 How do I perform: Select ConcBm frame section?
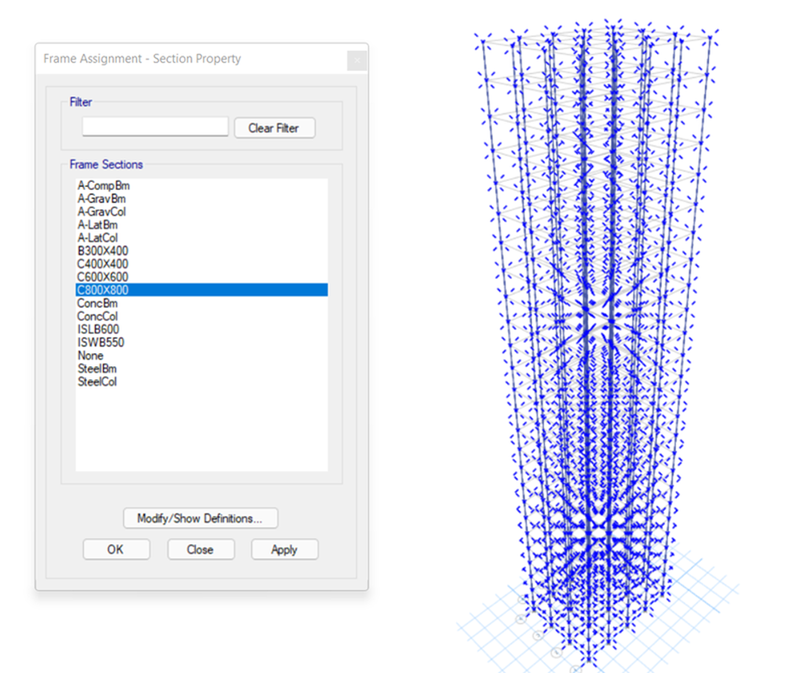(x=202, y=303)
